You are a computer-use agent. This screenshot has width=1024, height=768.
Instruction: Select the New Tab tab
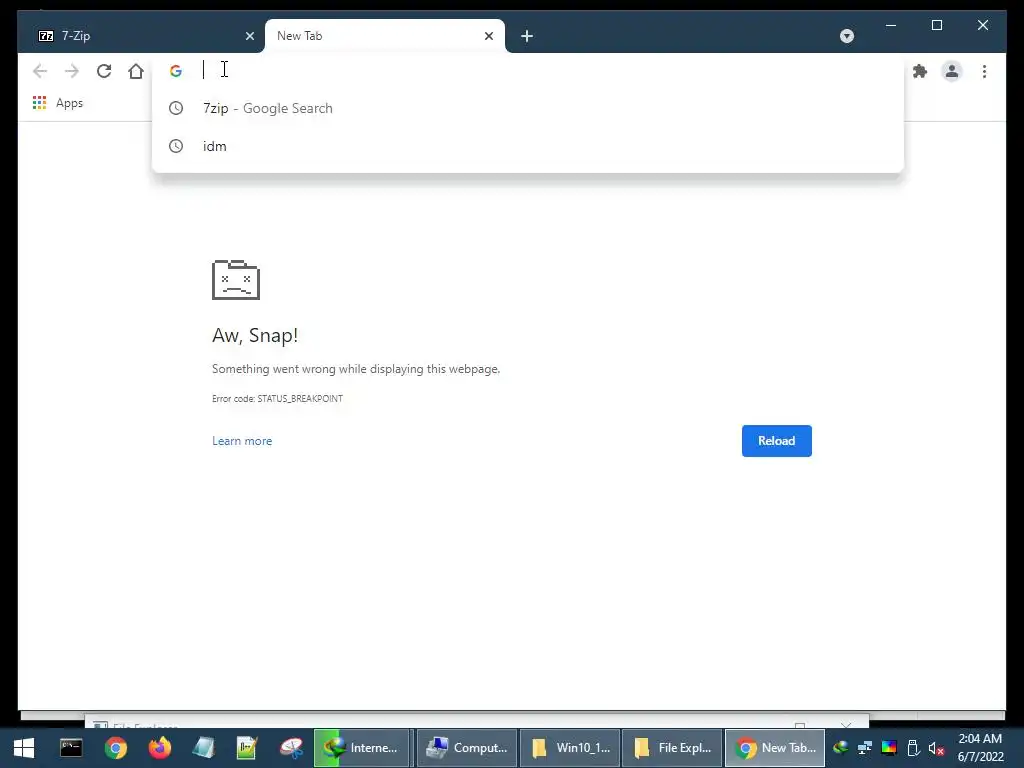click(x=384, y=36)
